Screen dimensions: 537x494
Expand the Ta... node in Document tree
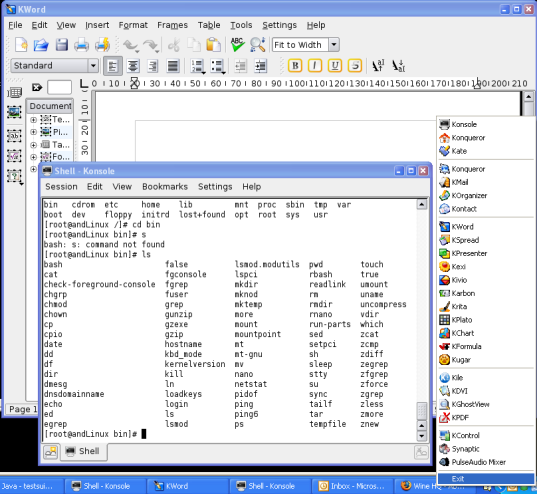click(x=33, y=145)
